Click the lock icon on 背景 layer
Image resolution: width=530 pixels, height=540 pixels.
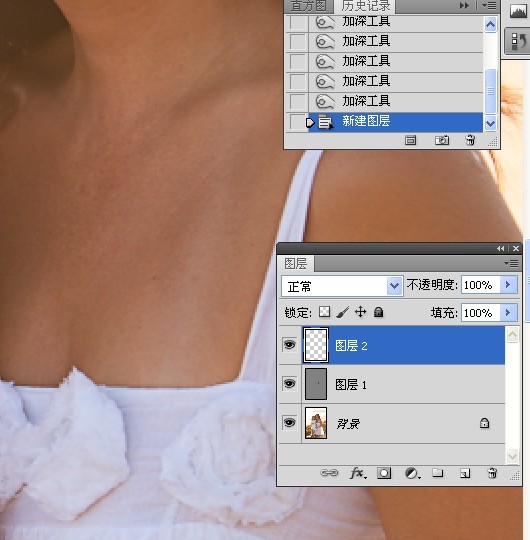[x=485, y=423]
